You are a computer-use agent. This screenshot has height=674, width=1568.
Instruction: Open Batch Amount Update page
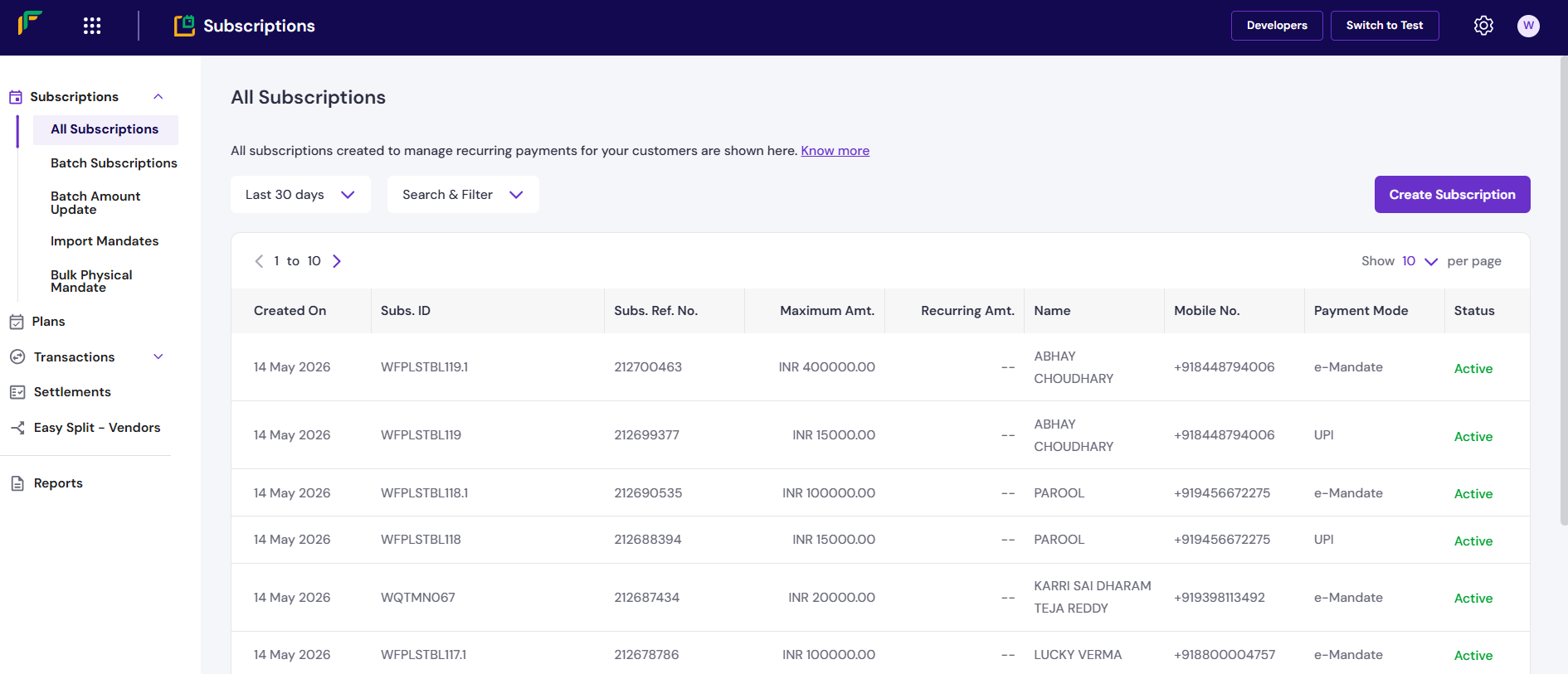(x=95, y=202)
